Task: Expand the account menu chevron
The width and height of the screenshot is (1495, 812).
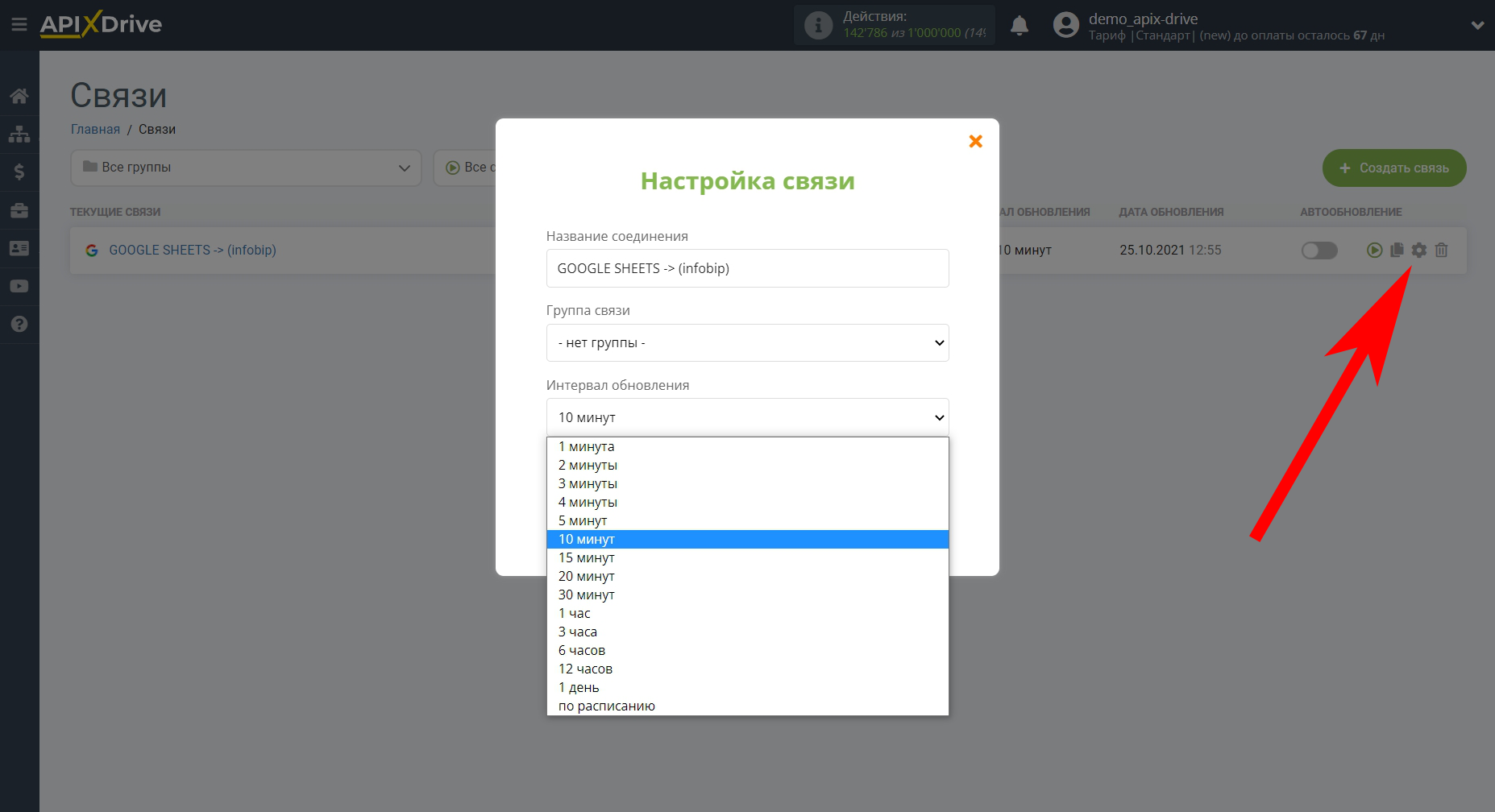Action: (x=1477, y=25)
